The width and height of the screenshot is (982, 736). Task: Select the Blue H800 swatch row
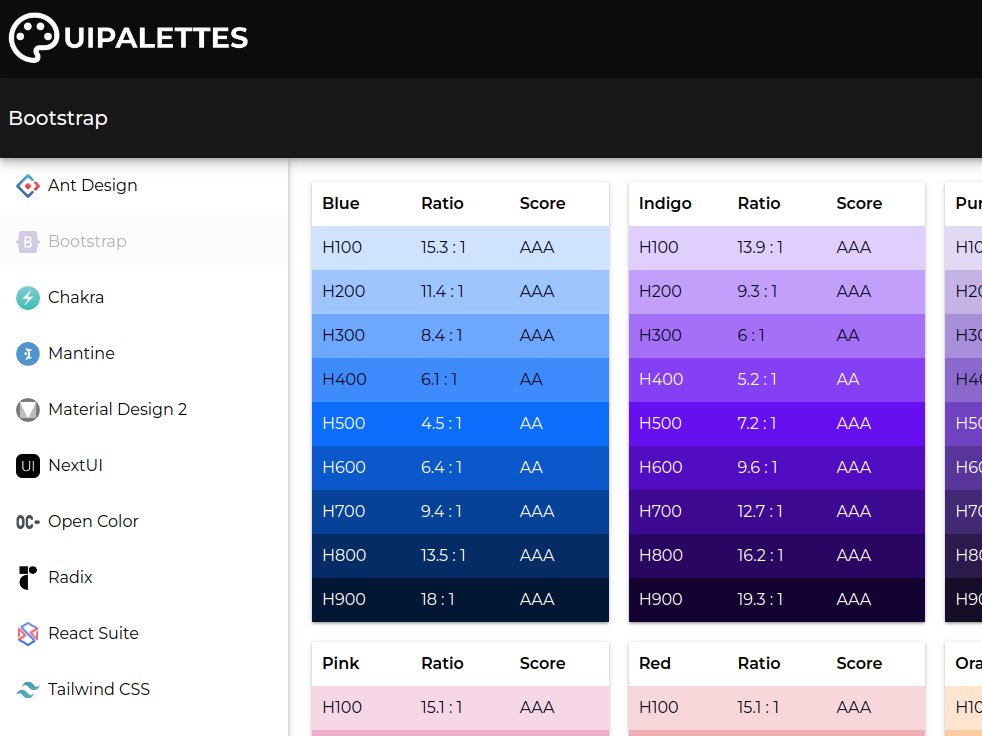[460, 556]
